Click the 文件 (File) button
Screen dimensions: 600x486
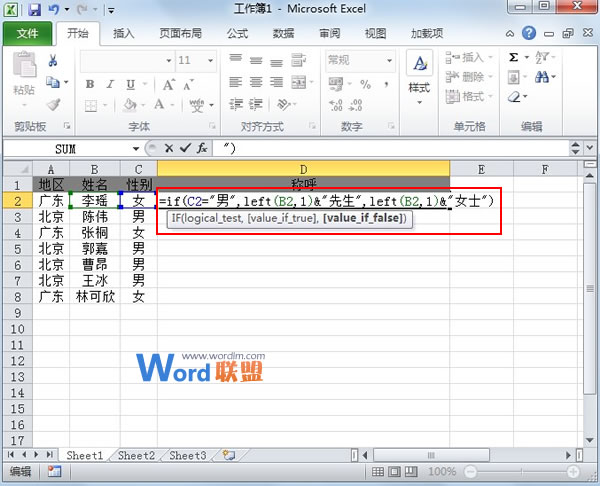click(27, 33)
